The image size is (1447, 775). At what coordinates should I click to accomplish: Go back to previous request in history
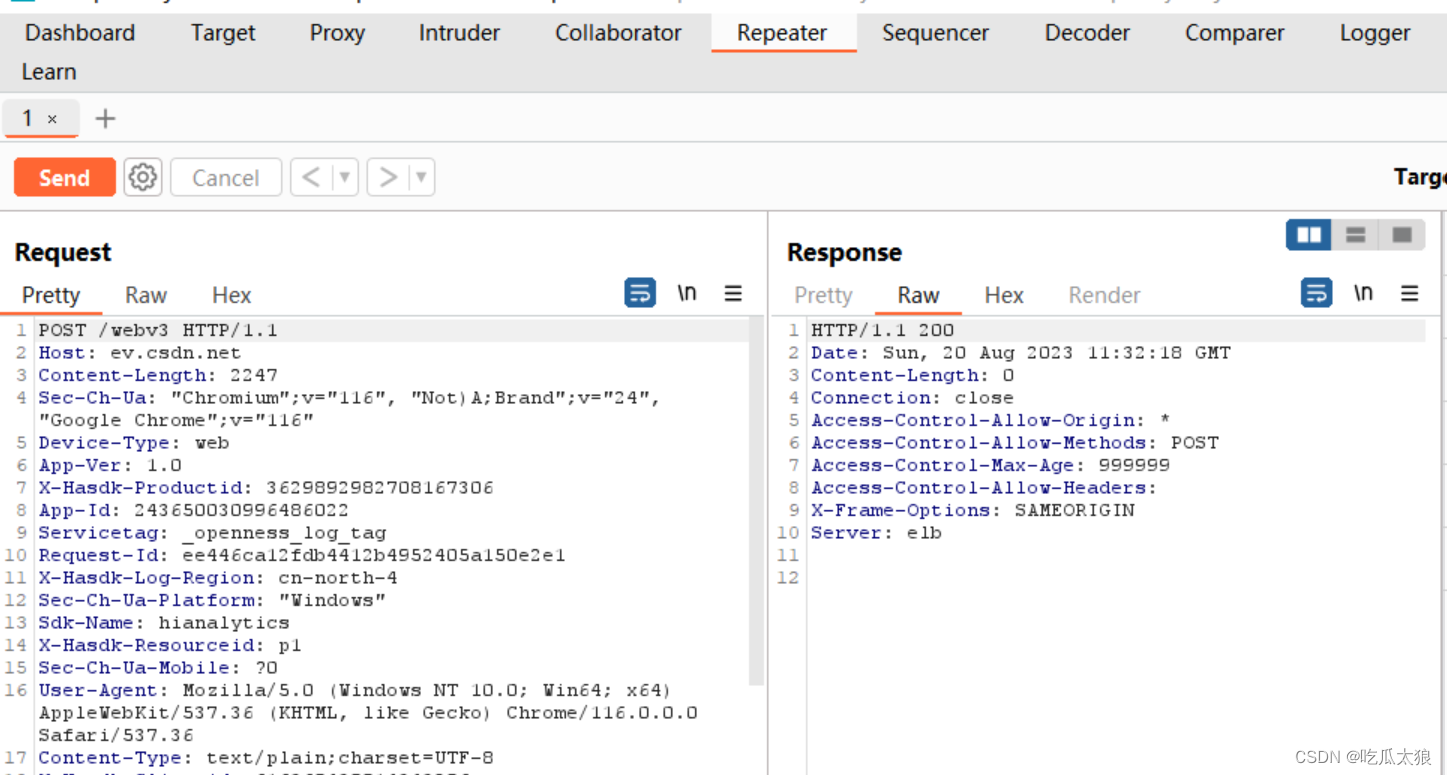[x=311, y=178]
